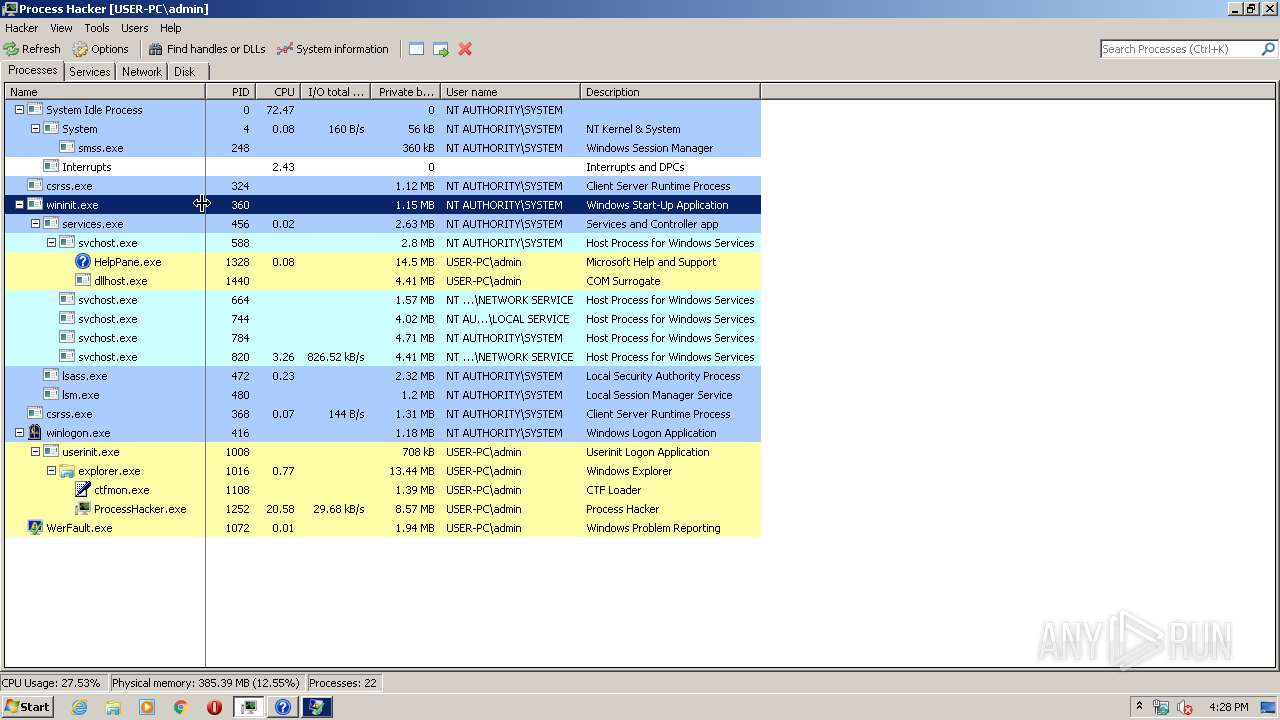Open Help and Support taskbar button

click(x=283, y=707)
